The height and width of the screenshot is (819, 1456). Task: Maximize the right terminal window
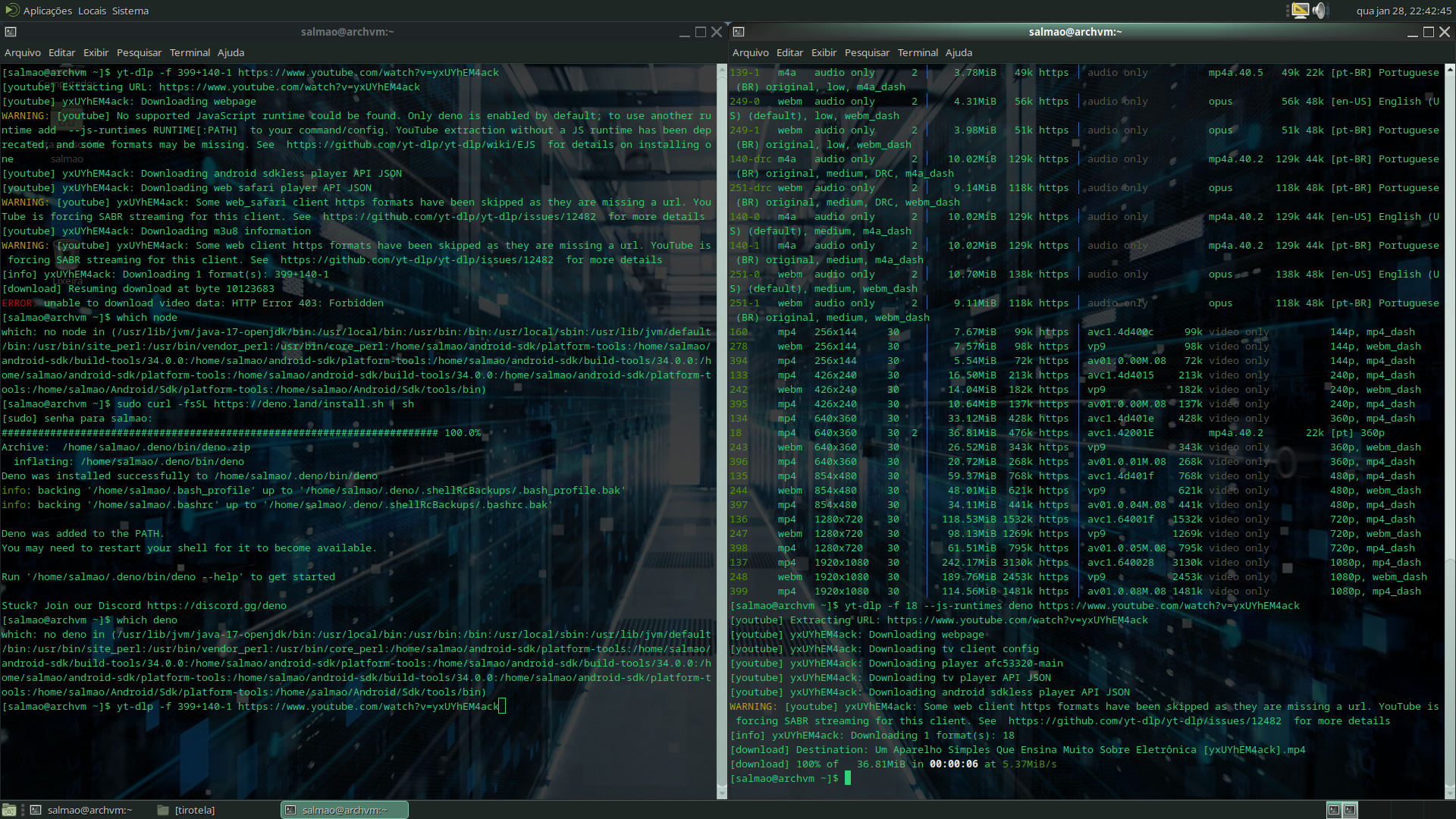[x=1429, y=32]
